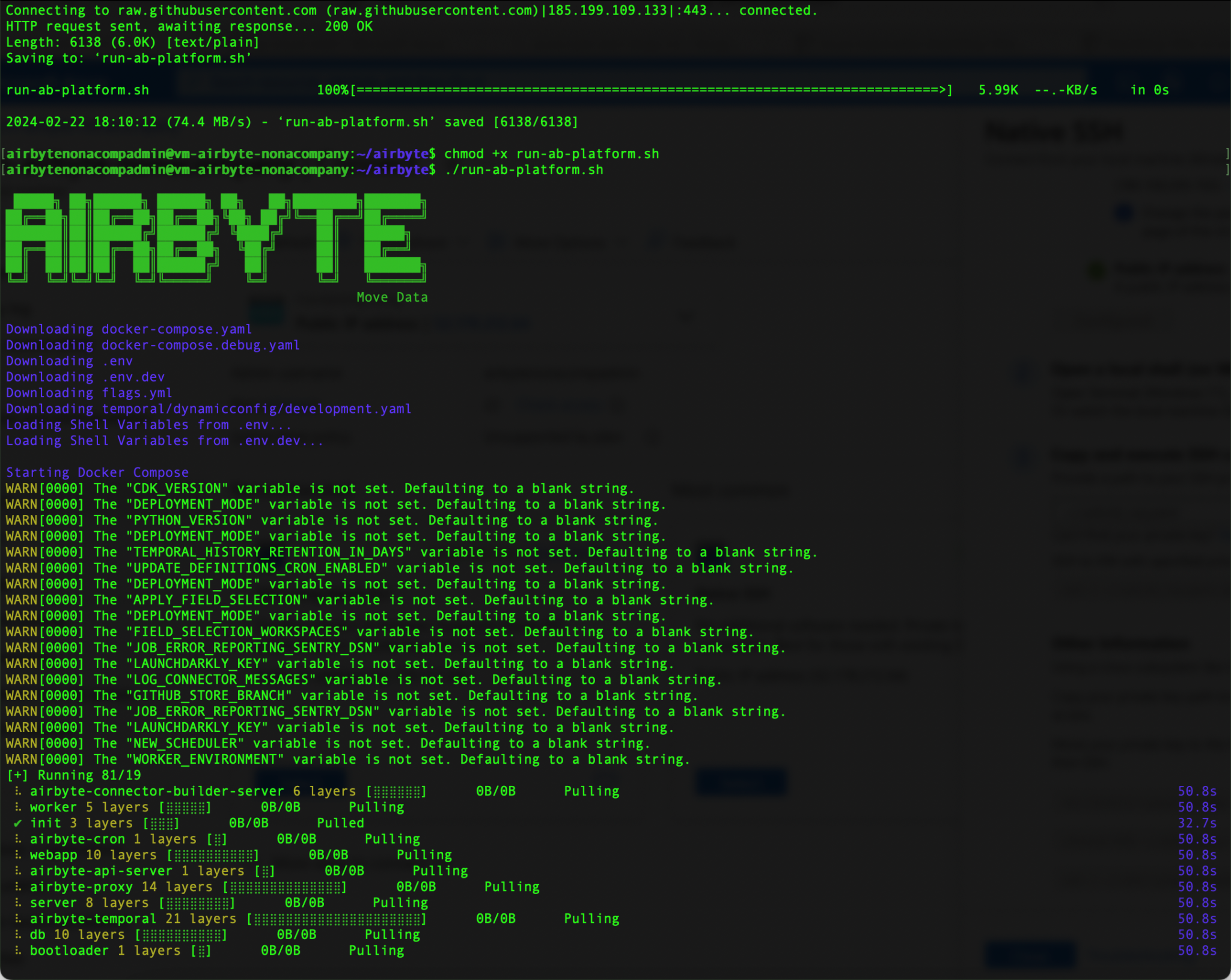Image resolution: width=1231 pixels, height=980 pixels.
Task: Click the db 10 layers progress bar
Action: (182, 935)
